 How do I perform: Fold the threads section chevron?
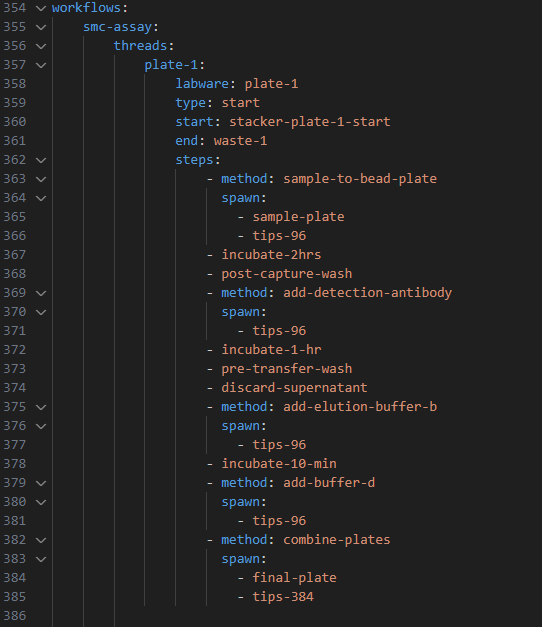tap(41, 46)
